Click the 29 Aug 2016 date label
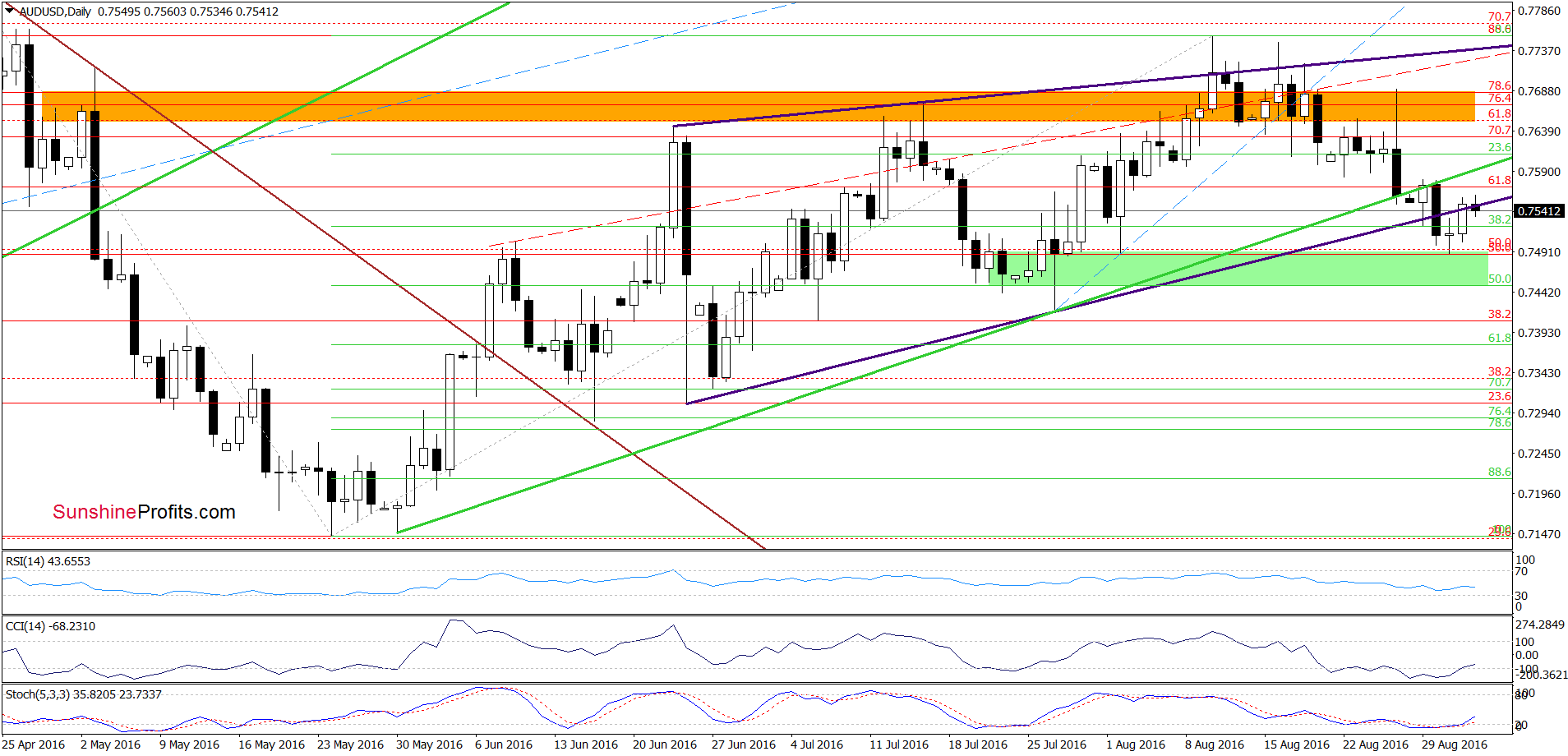This screenshot has height=756, width=1568. [x=1455, y=744]
